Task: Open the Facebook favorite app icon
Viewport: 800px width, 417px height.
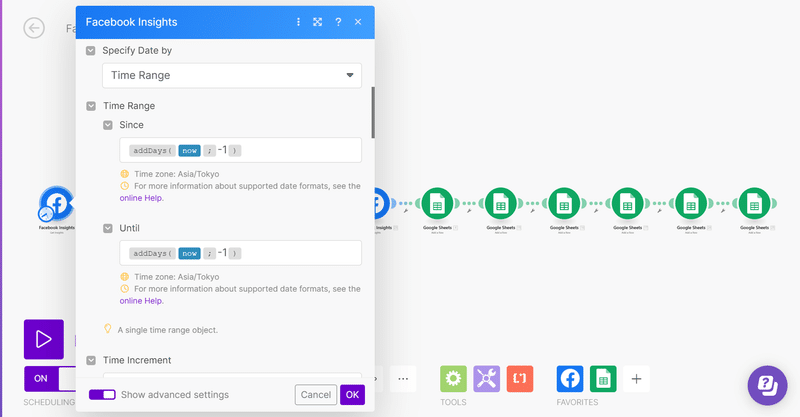Action: click(x=569, y=379)
